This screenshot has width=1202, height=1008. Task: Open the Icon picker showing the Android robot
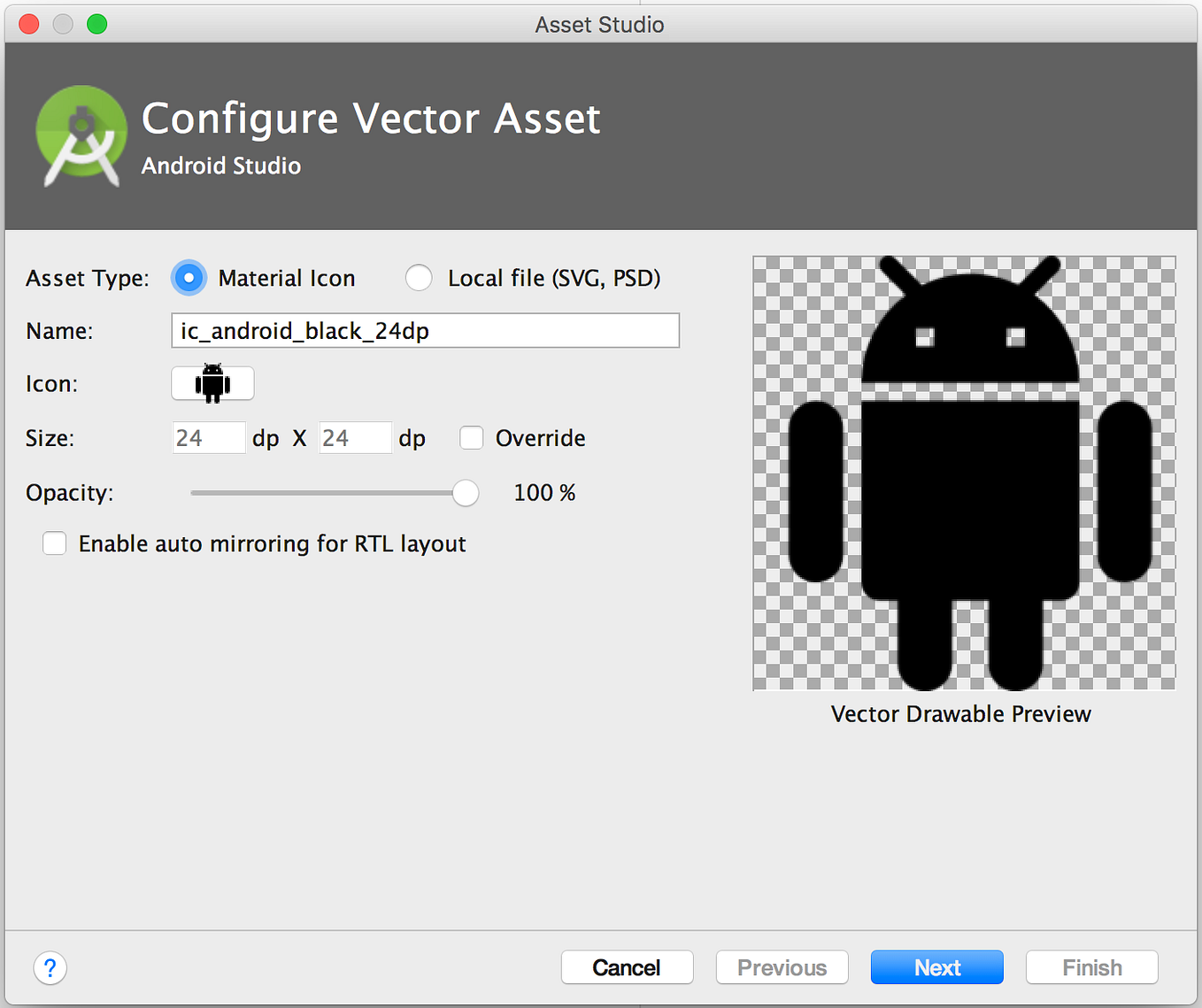[x=212, y=383]
